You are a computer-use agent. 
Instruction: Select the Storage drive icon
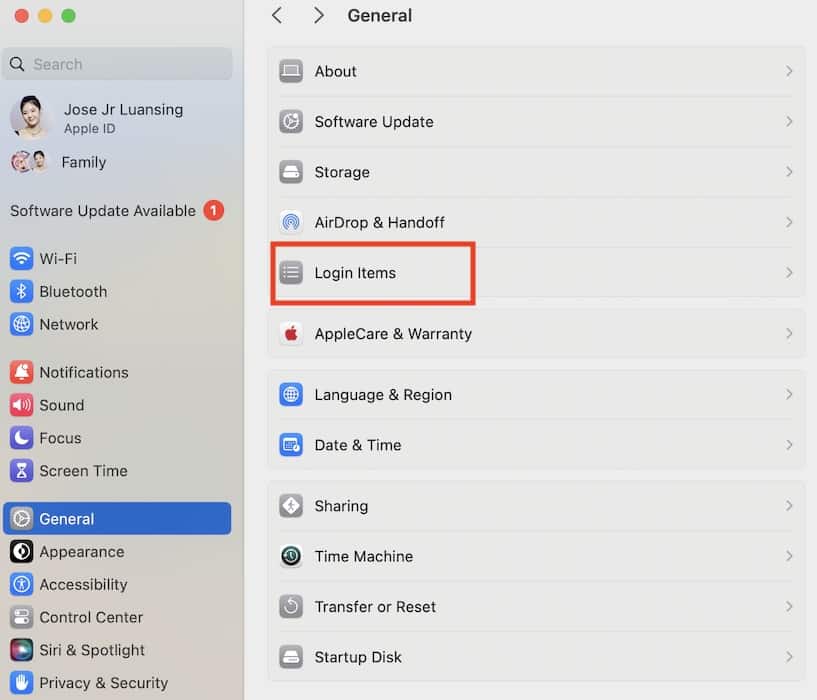click(291, 172)
